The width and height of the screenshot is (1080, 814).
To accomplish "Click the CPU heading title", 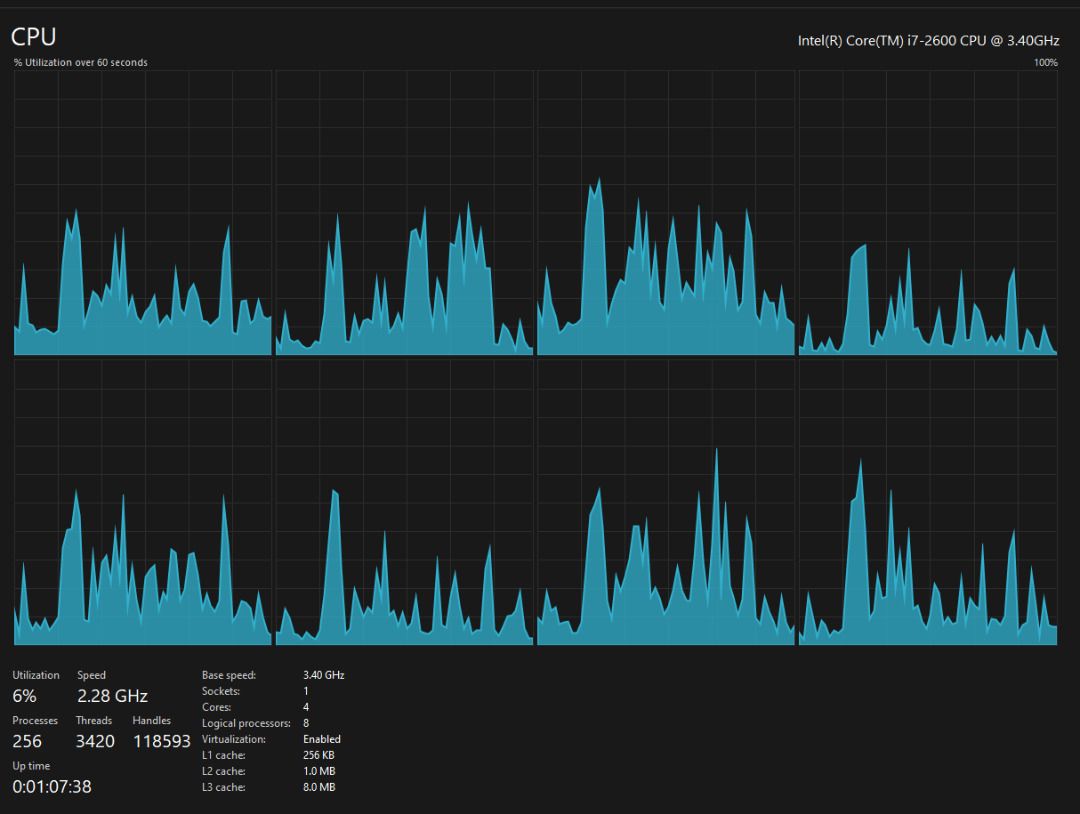I will (33, 37).
